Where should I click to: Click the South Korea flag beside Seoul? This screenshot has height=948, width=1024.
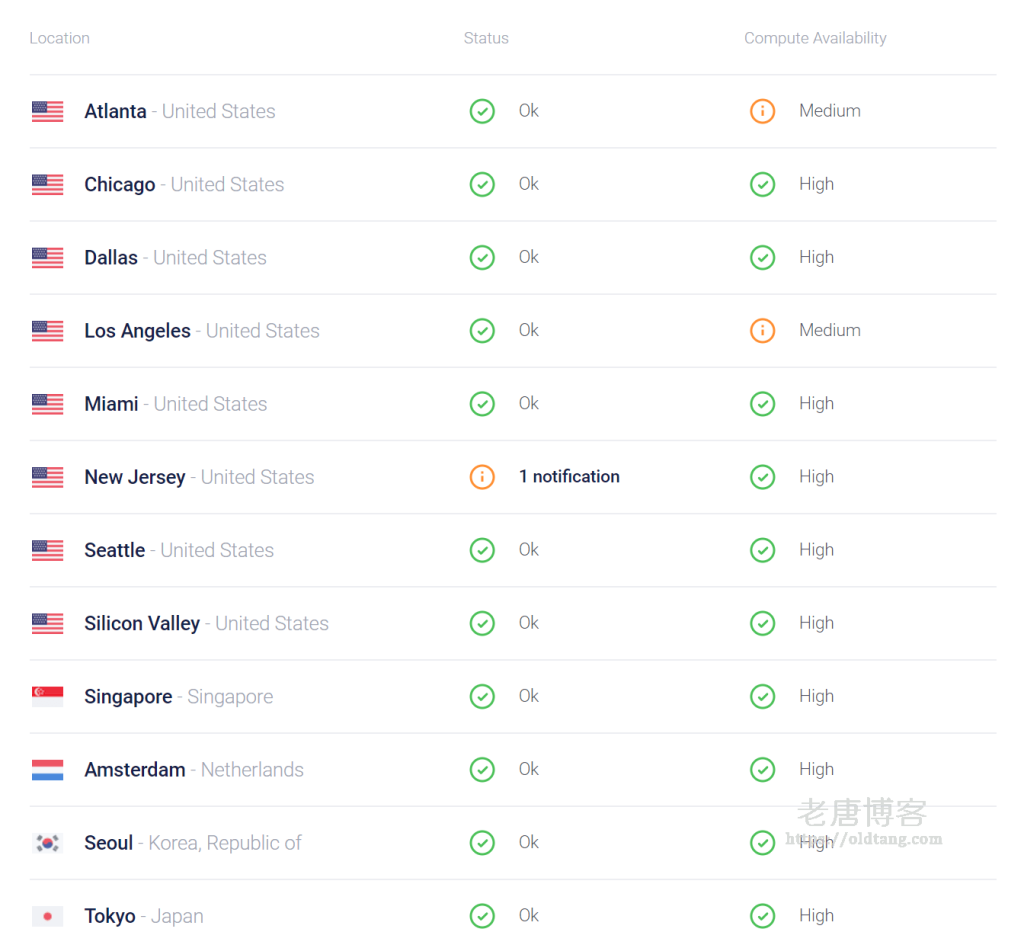coord(48,843)
